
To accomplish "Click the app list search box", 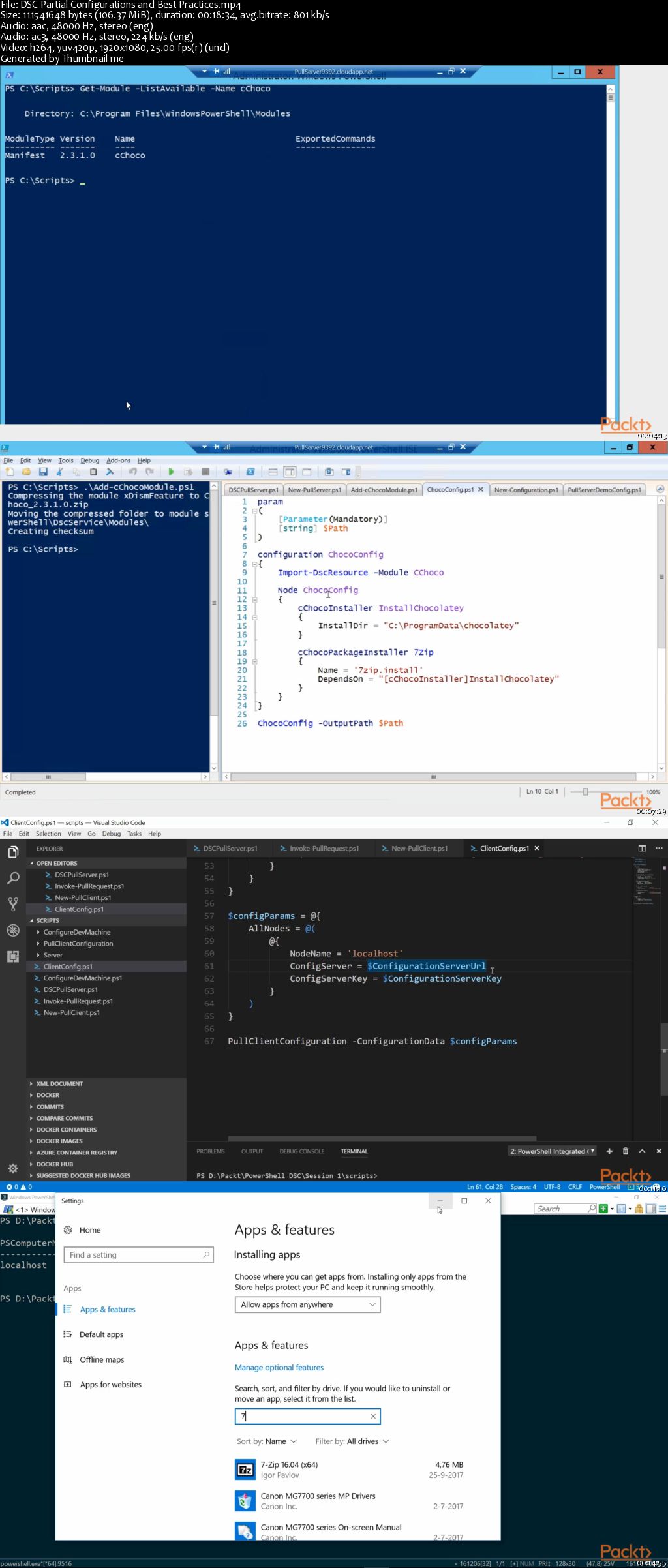I will [307, 1416].
